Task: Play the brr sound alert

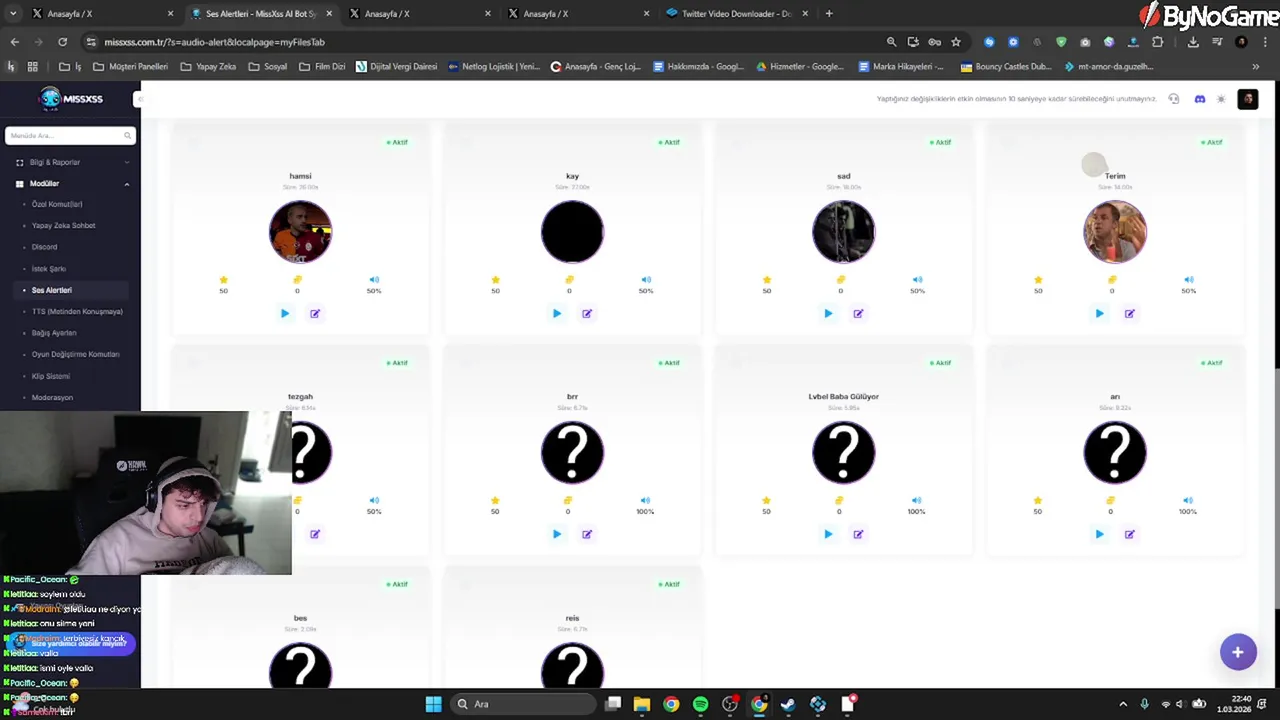Action: (x=557, y=534)
